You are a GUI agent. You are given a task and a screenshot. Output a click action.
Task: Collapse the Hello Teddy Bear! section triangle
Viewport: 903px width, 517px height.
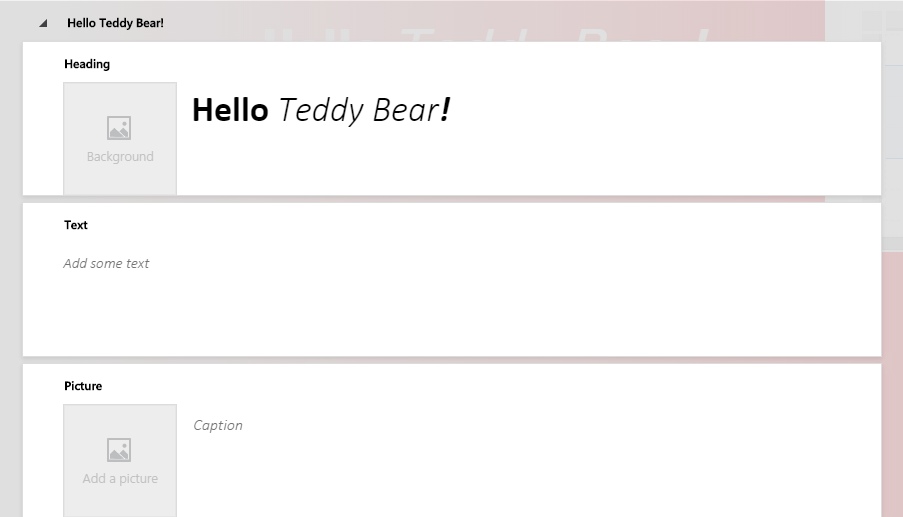pos(43,23)
